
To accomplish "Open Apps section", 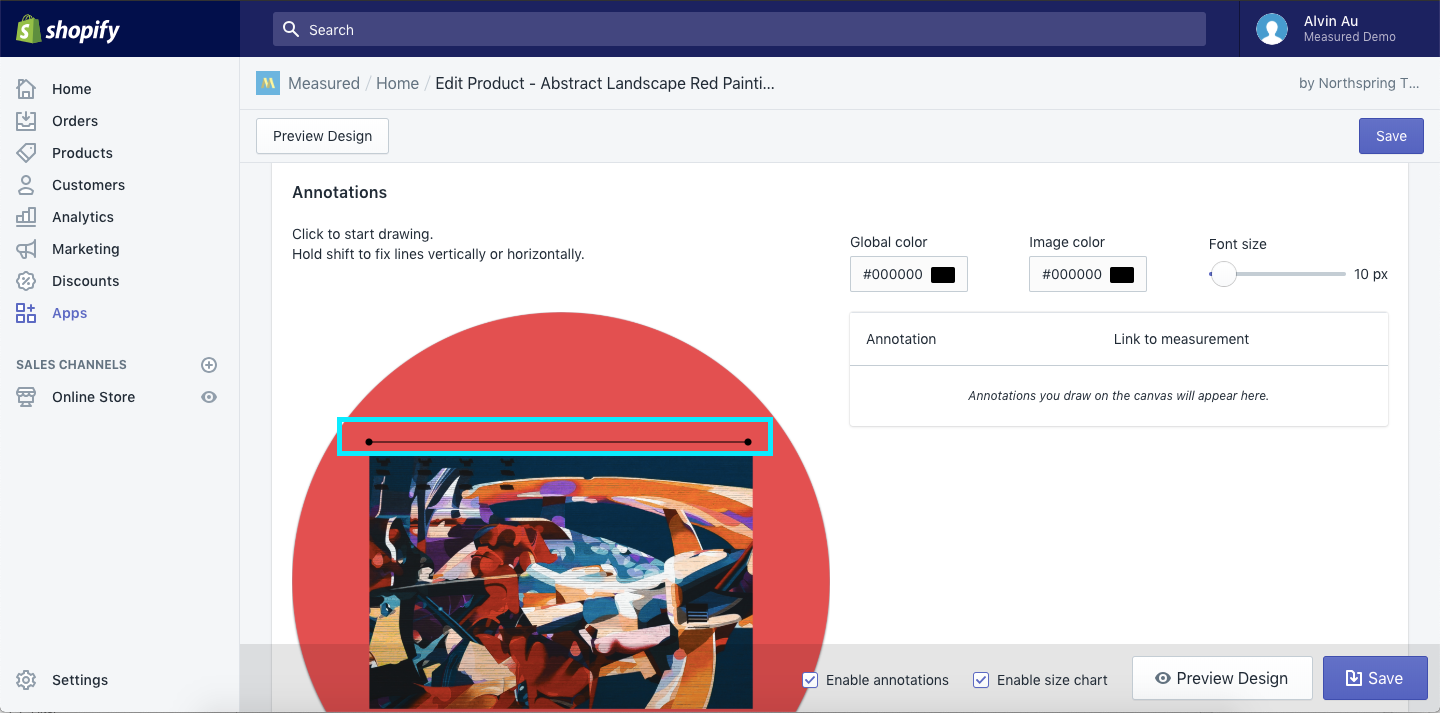I will (69, 313).
